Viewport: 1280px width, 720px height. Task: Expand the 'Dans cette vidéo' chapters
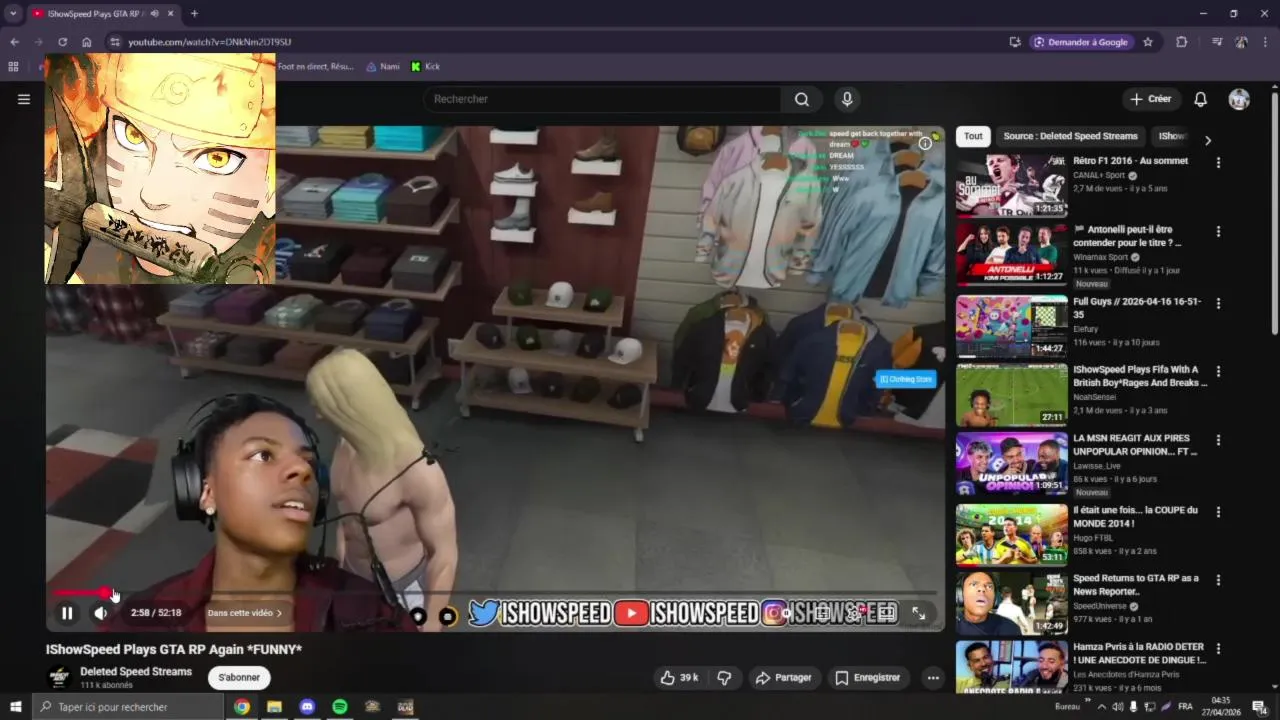pos(245,613)
